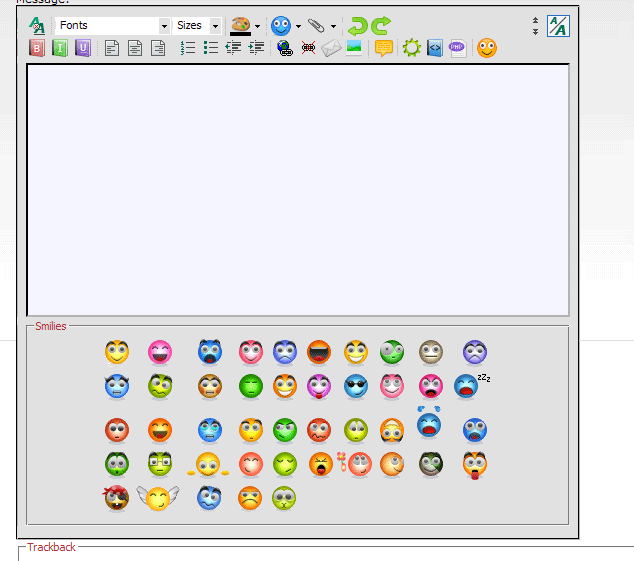Insert an ordered numbered list
The image size is (634, 561).
click(x=188, y=48)
